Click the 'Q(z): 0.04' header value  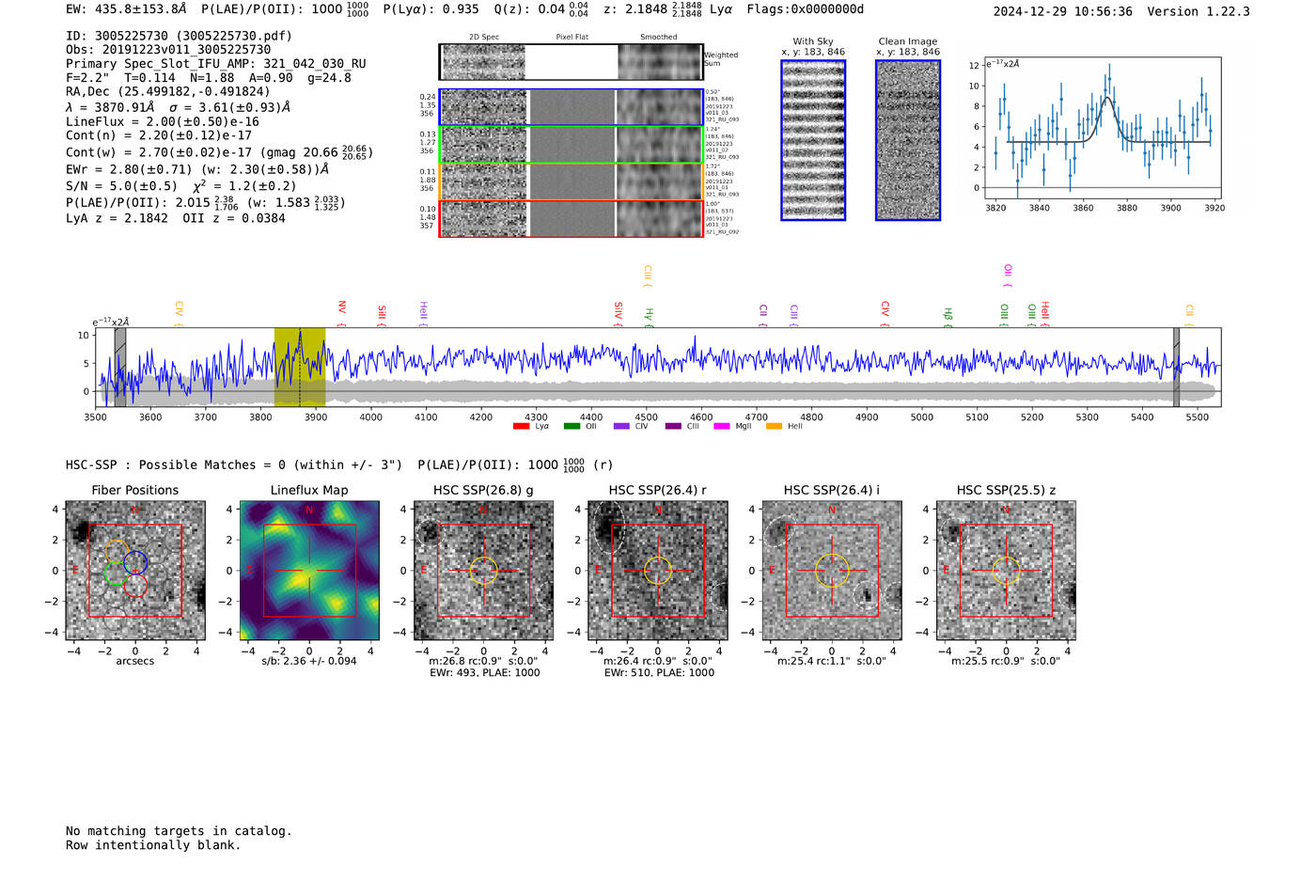tap(528, 9)
